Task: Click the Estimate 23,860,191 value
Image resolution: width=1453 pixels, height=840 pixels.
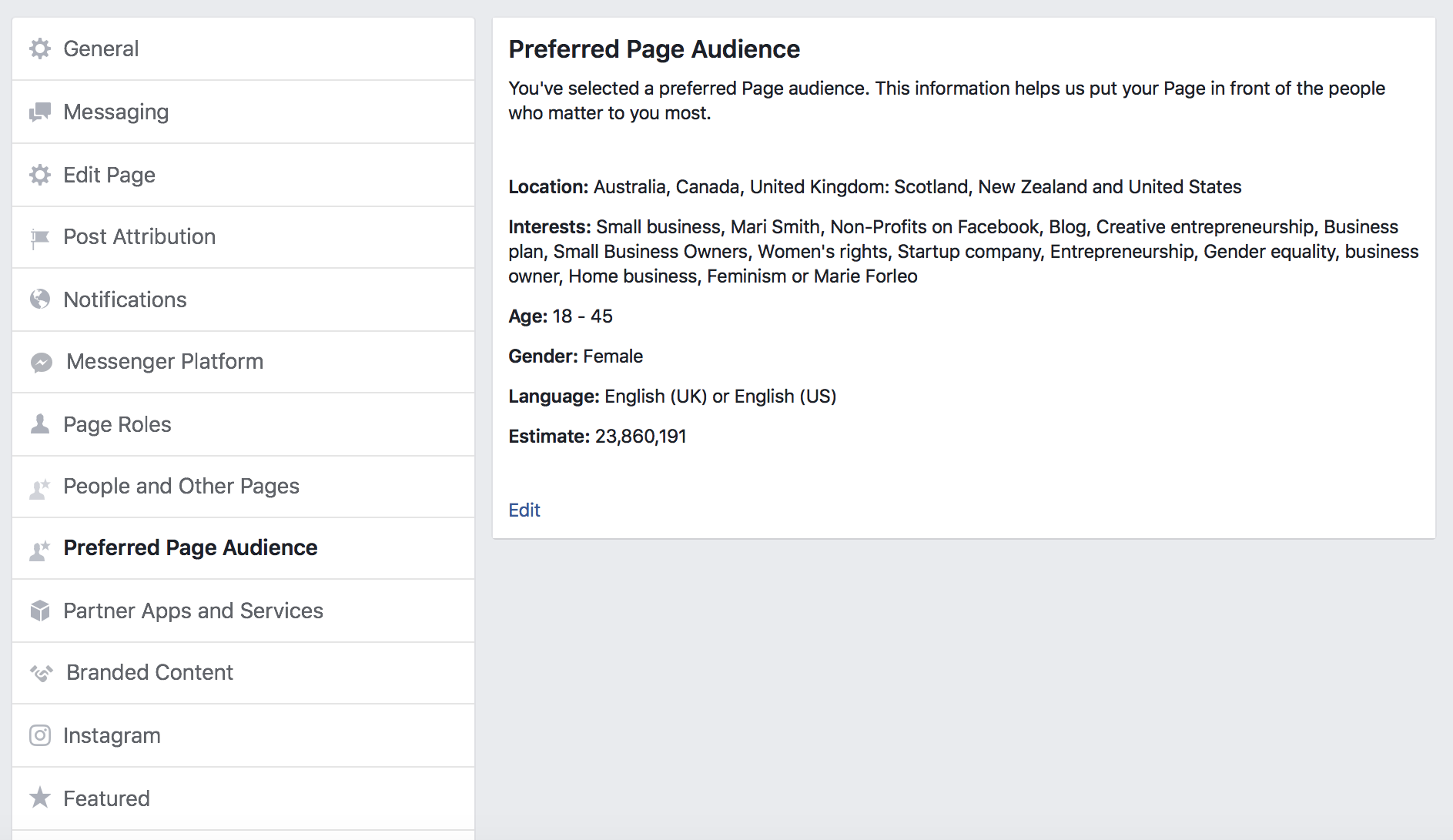Action: pos(641,436)
